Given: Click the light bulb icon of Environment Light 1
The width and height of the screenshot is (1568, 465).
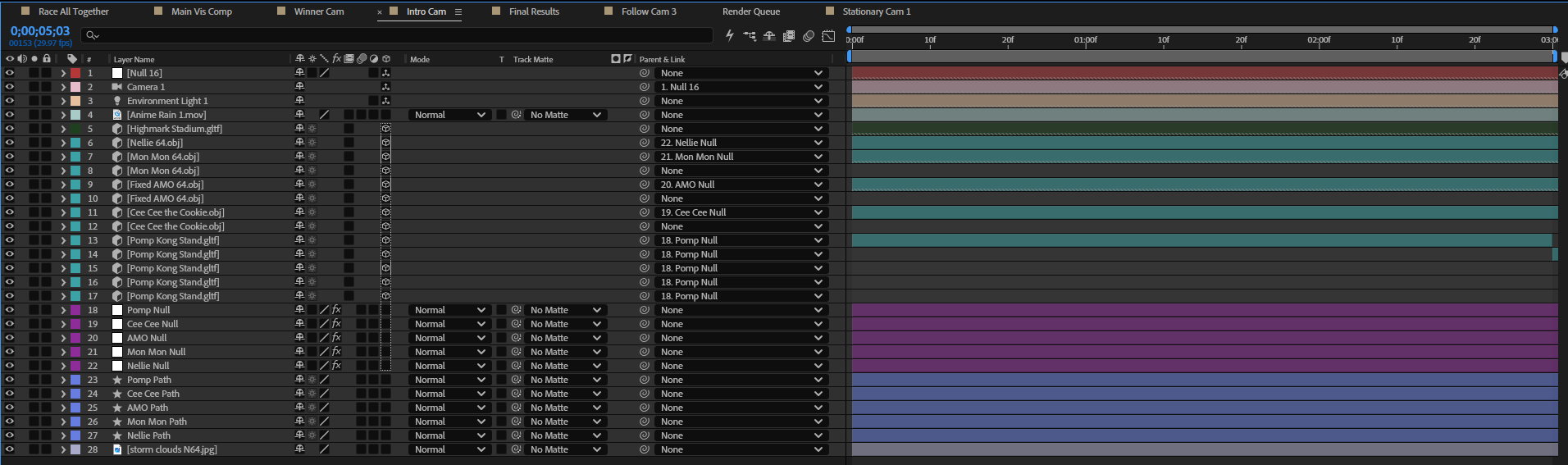Looking at the screenshot, I should 117,101.
